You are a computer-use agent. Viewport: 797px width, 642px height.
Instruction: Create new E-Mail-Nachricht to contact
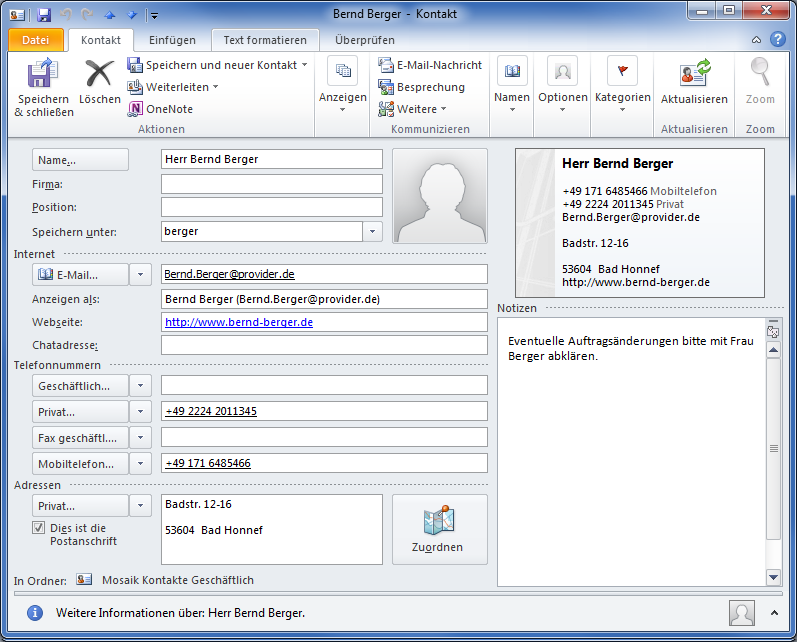click(x=430, y=65)
